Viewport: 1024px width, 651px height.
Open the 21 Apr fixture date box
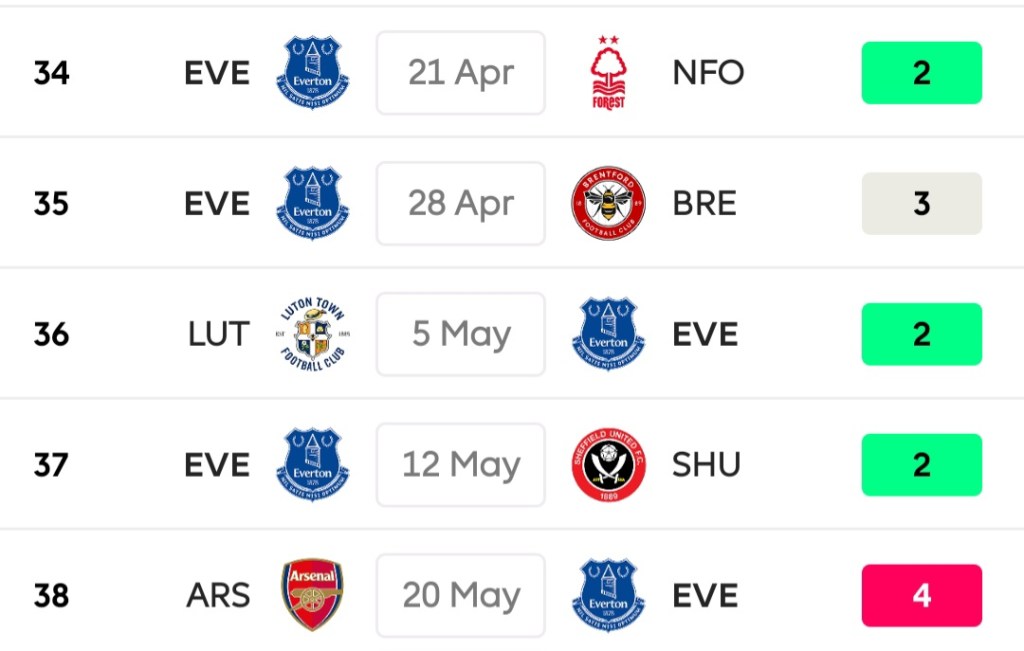[x=461, y=73]
